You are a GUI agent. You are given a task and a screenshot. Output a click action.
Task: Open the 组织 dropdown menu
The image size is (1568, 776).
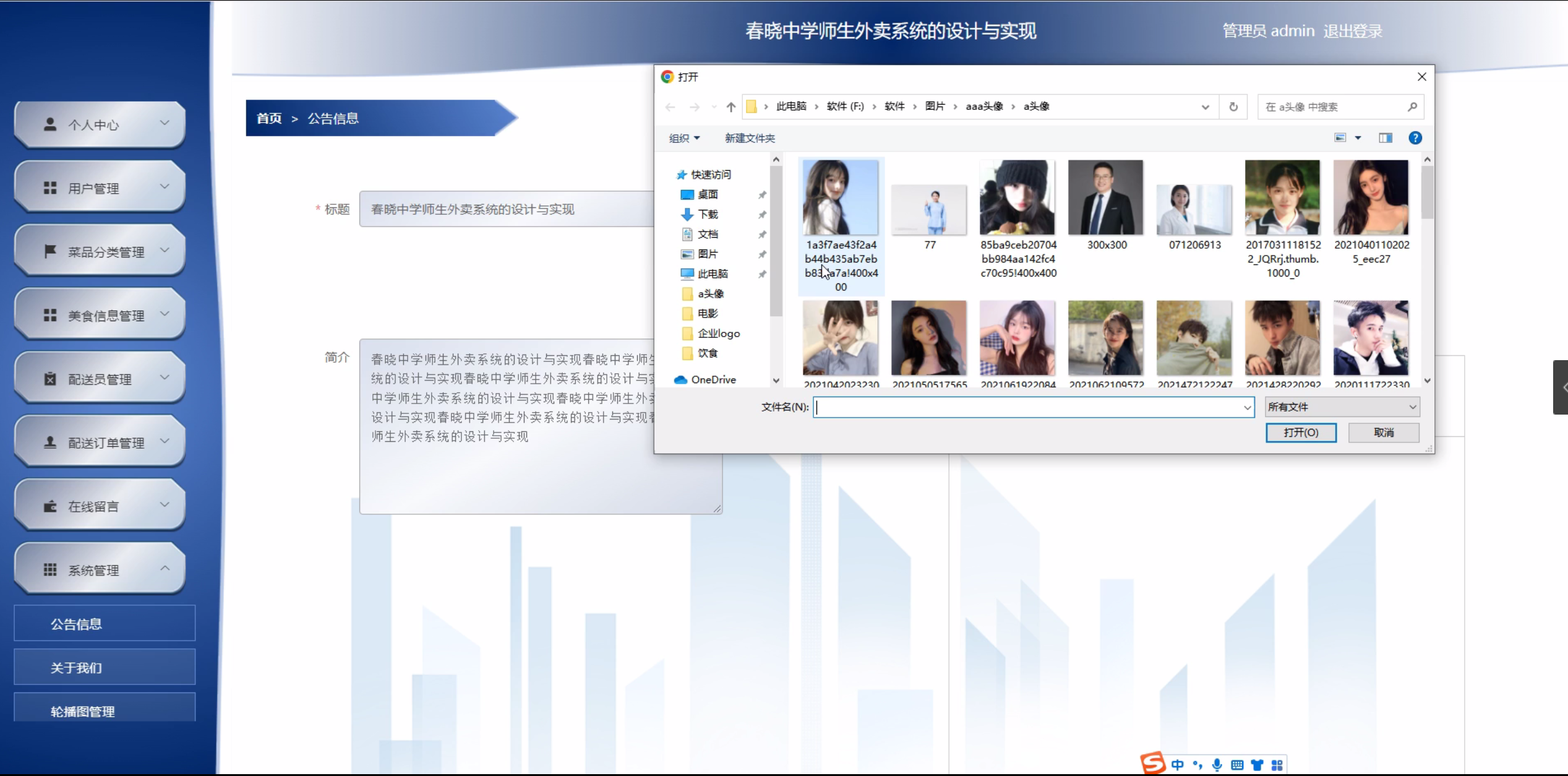pyautogui.click(x=684, y=138)
